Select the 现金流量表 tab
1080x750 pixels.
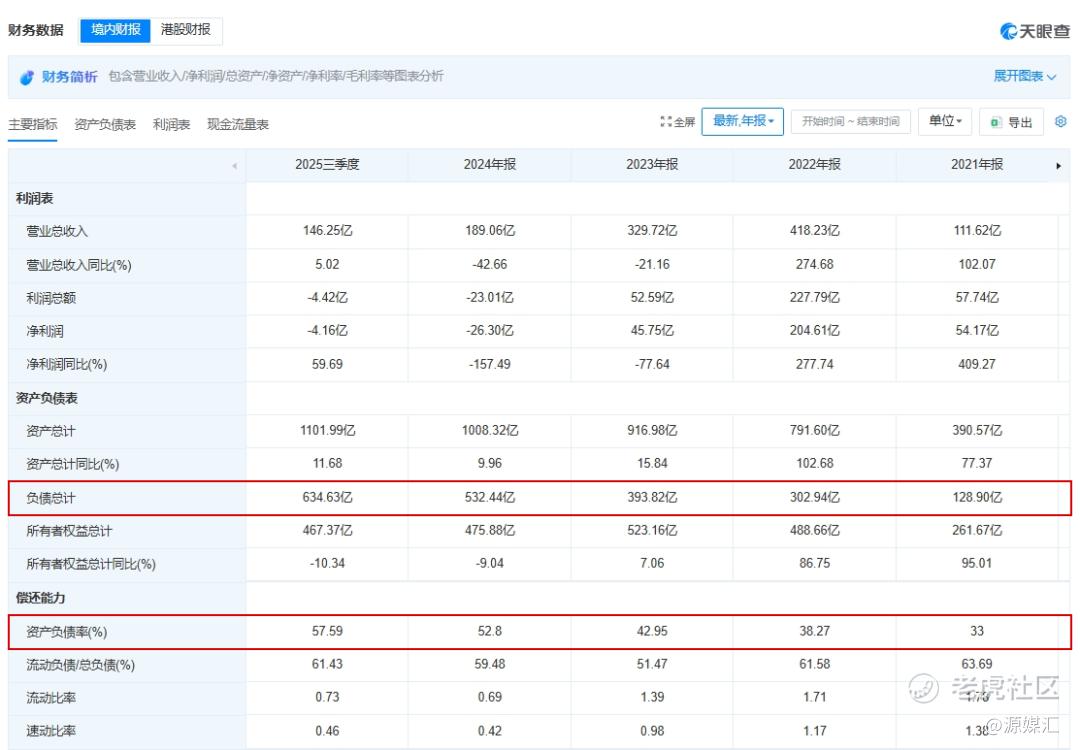[238, 125]
